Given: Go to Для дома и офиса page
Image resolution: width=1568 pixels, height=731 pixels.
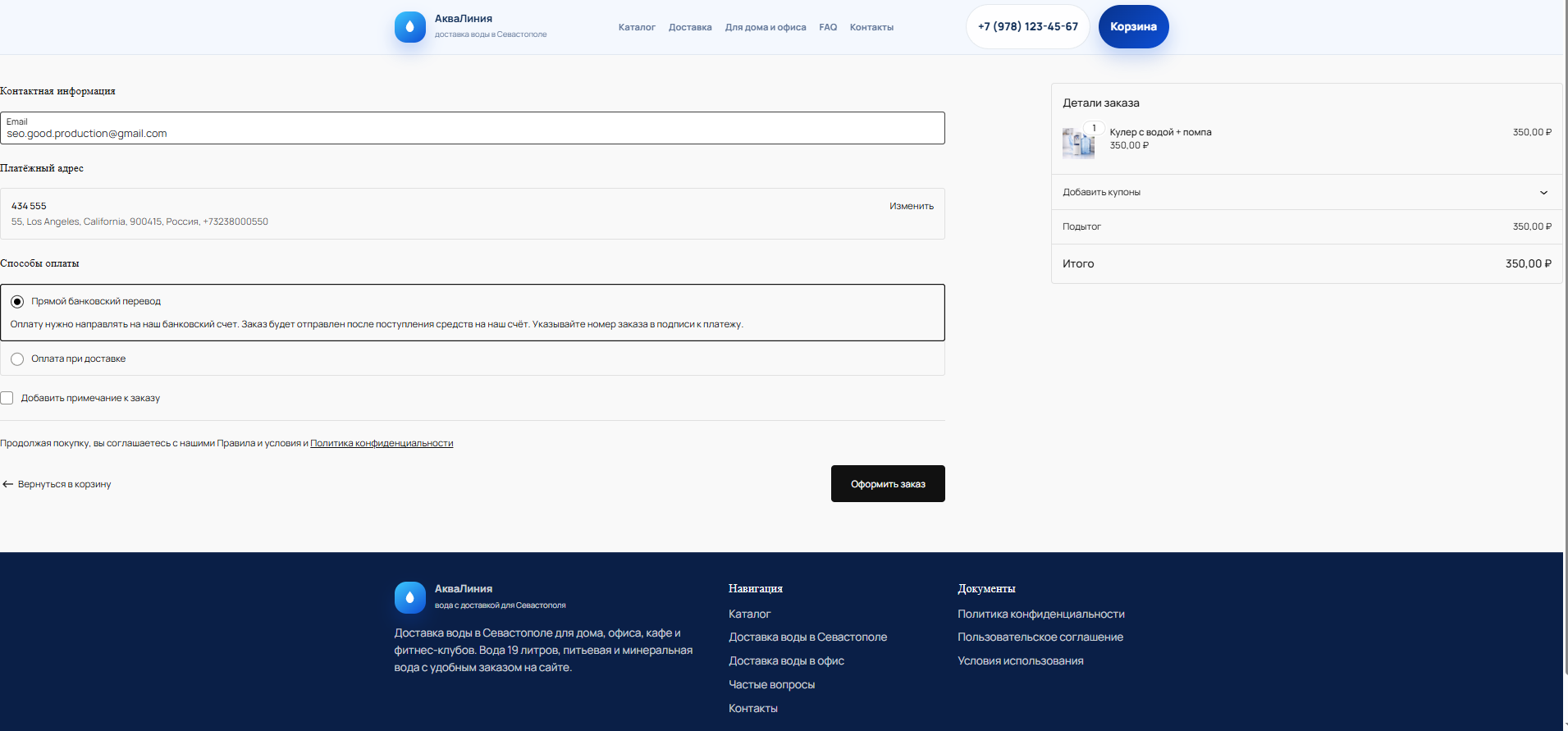Looking at the screenshot, I should coord(765,27).
